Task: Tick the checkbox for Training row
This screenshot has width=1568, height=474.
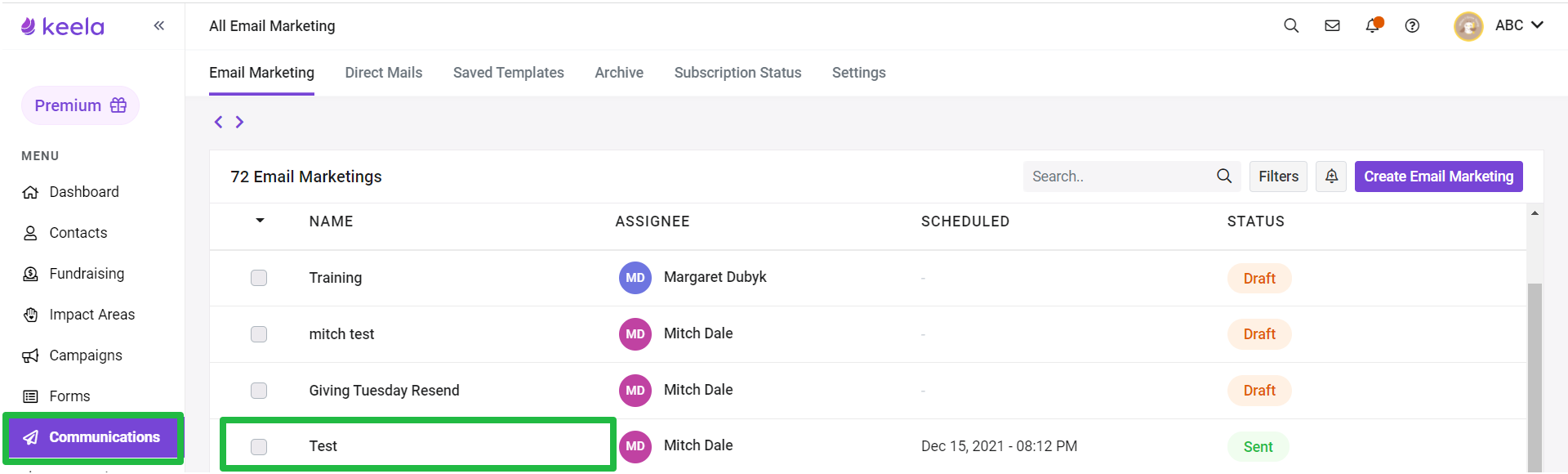Action: click(259, 278)
